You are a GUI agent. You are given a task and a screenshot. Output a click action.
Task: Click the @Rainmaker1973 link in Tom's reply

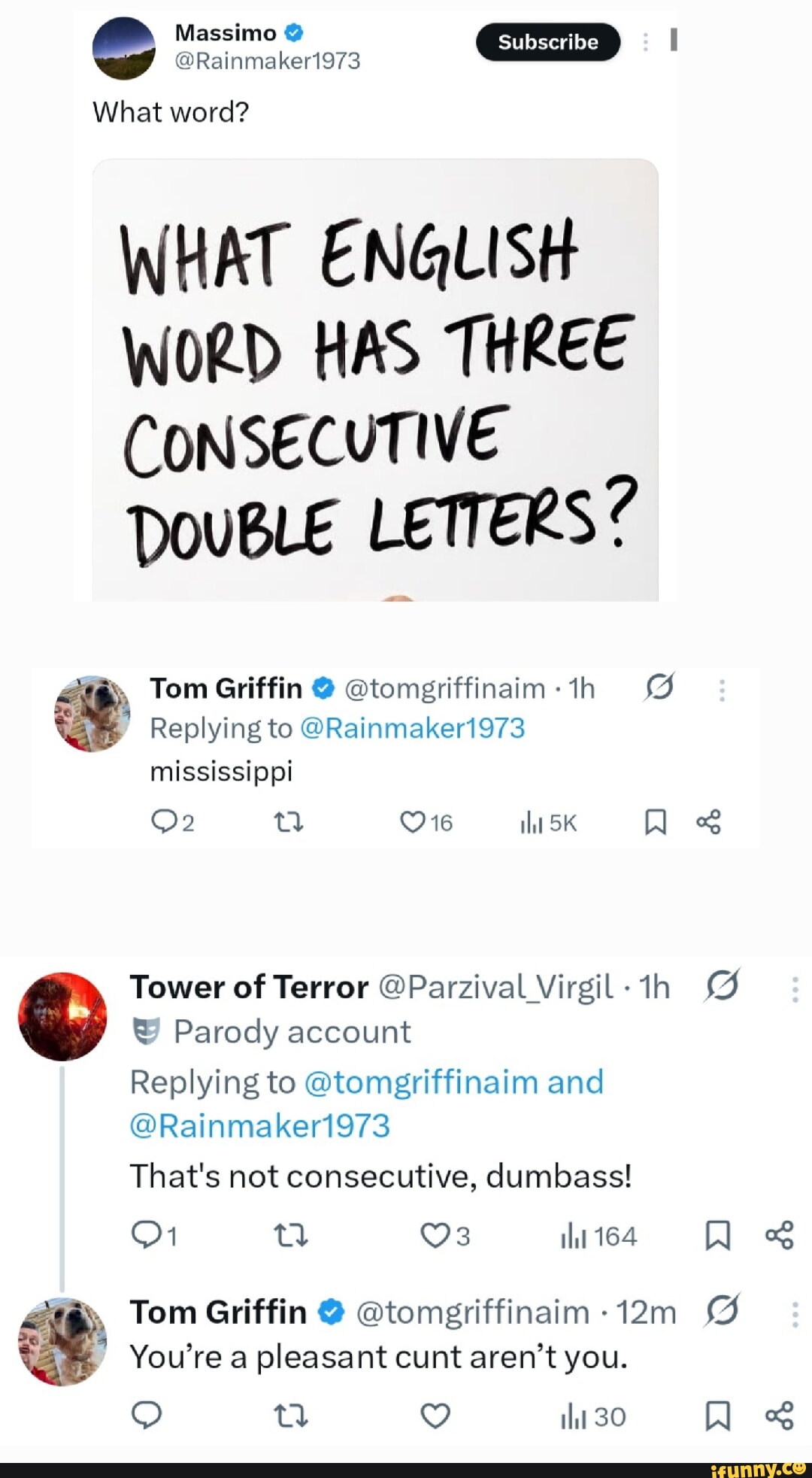(x=412, y=728)
